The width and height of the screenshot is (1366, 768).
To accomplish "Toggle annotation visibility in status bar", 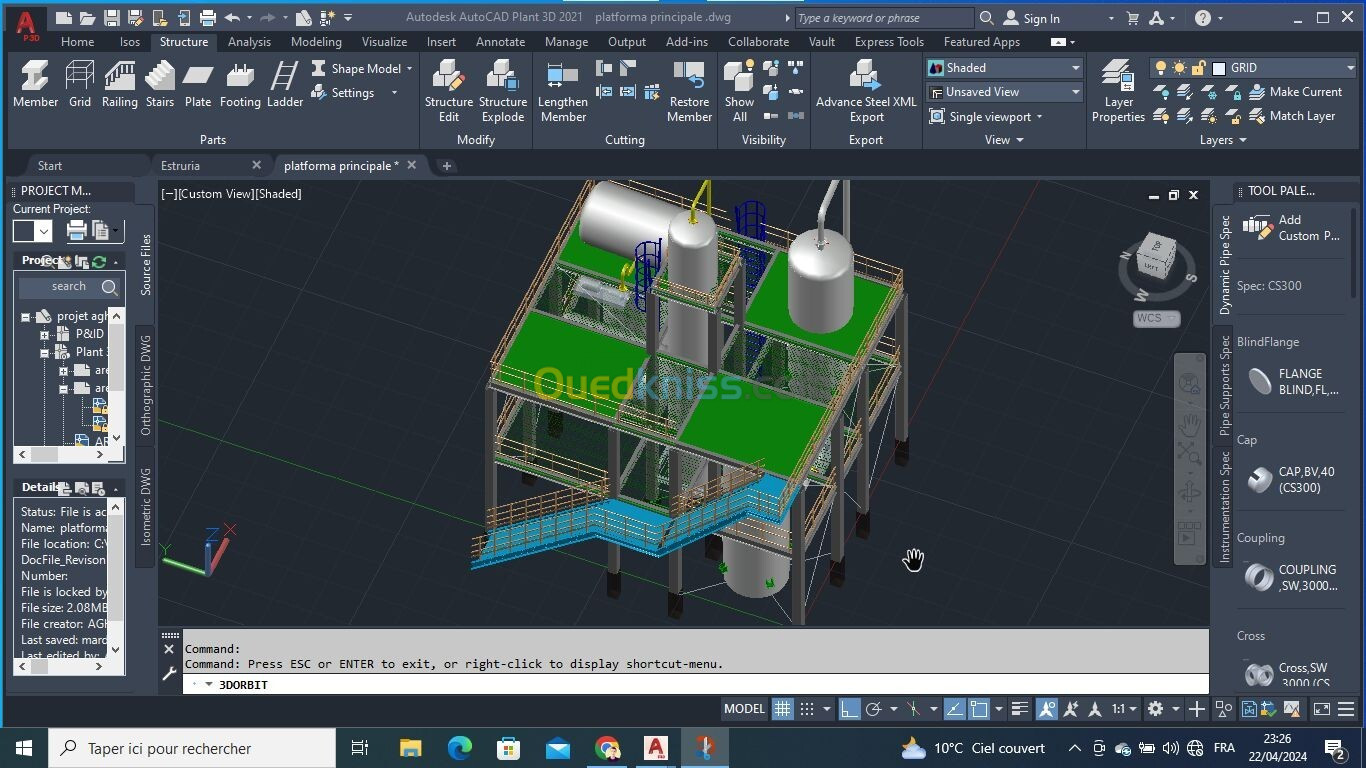I will pos(1046,709).
